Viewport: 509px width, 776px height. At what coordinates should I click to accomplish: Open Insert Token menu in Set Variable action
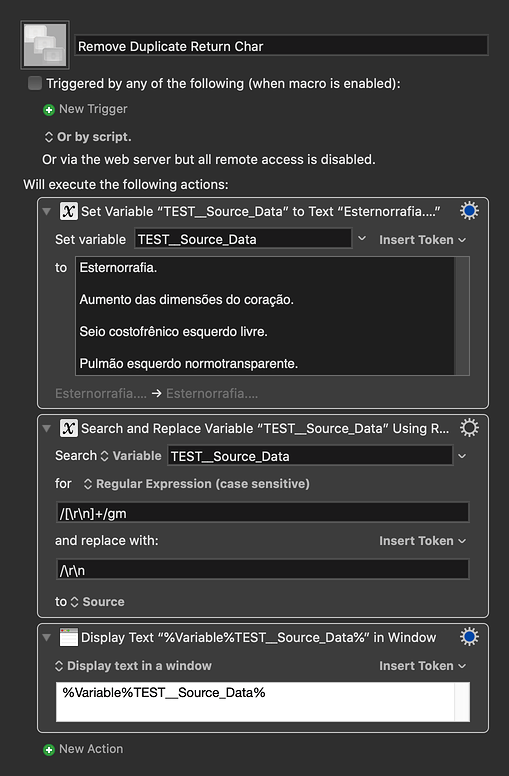pyautogui.click(x=422, y=240)
